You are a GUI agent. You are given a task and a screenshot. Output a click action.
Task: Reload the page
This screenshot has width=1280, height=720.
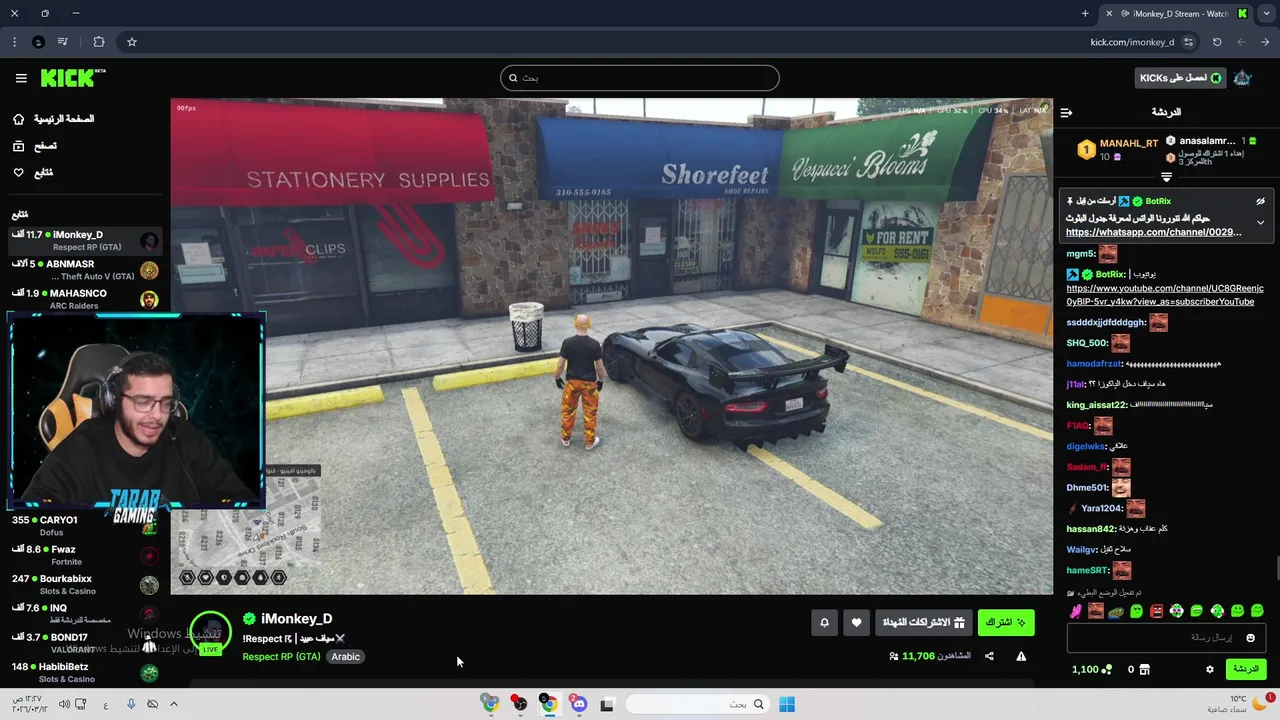point(1217,42)
